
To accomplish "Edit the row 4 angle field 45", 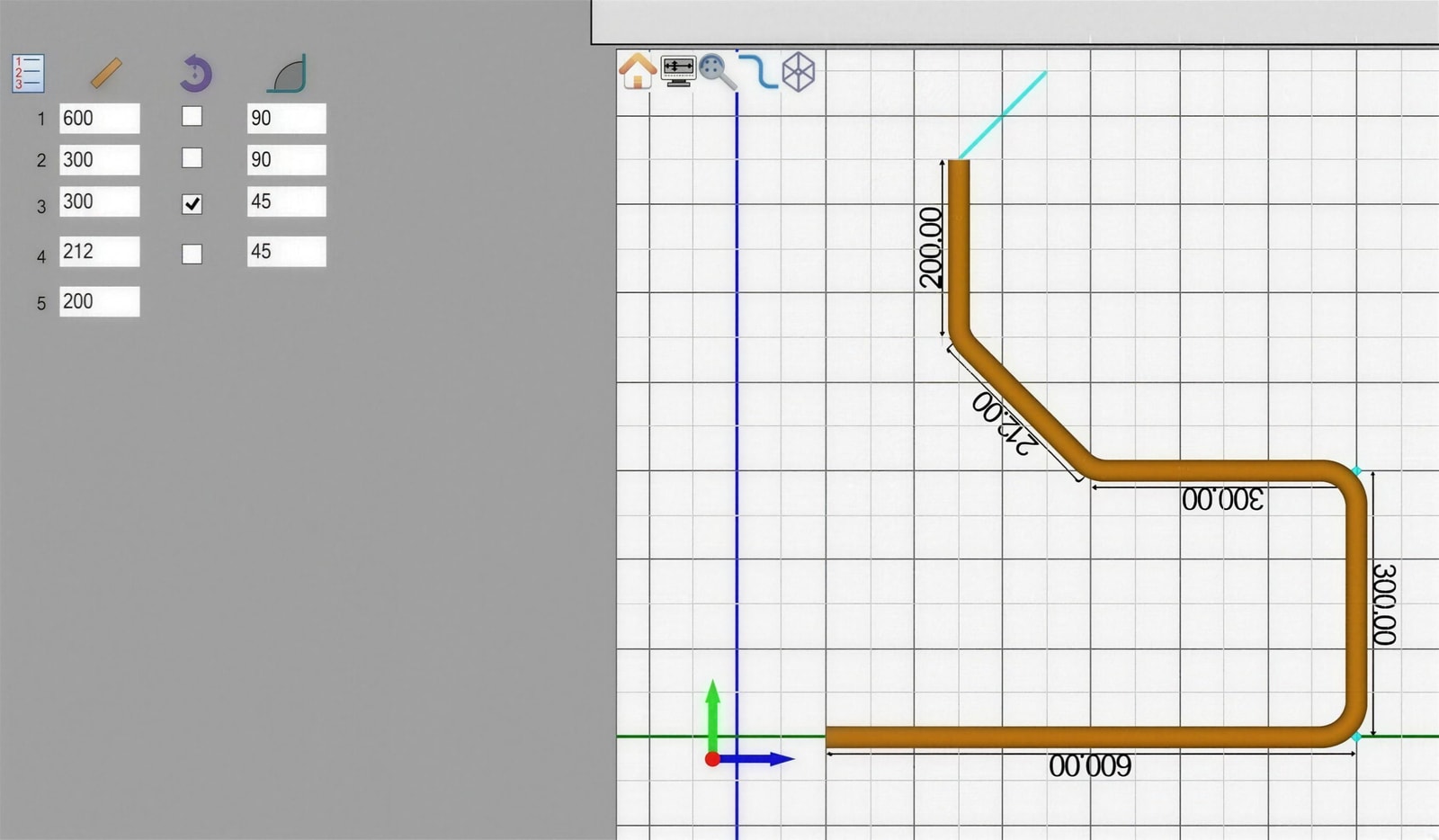I will [286, 251].
